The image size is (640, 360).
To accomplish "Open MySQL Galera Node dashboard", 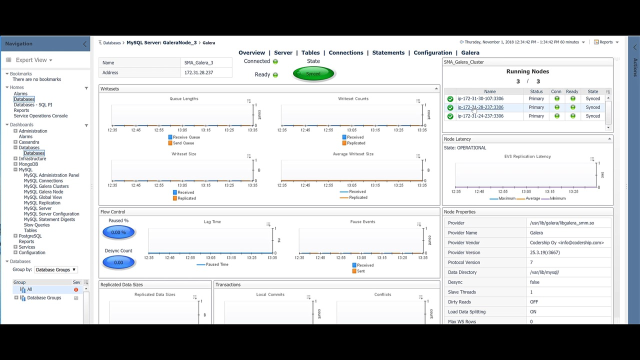I will click(x=43, y=192).
